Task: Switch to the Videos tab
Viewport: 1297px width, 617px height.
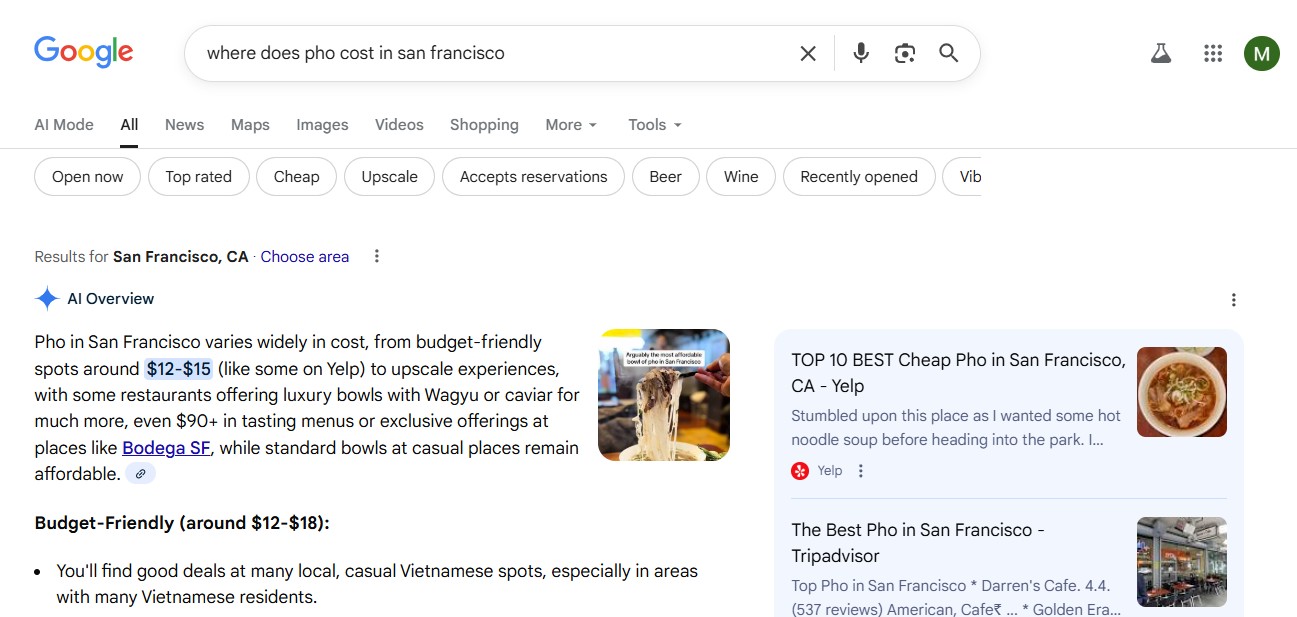Action: [x=399, y=125]
